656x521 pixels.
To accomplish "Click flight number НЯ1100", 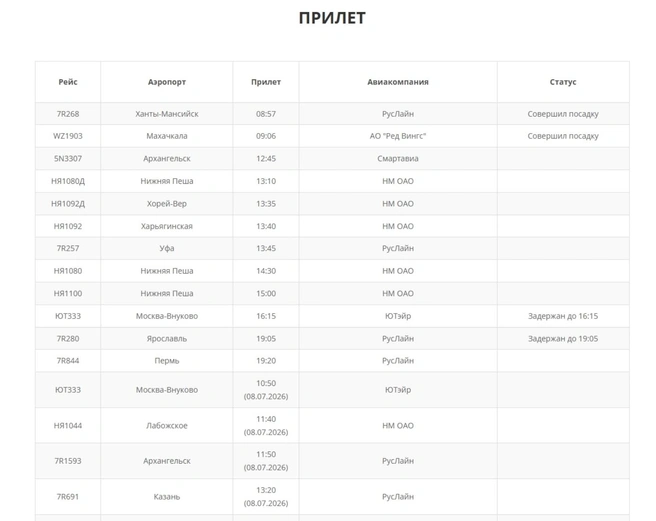I will (68, 293).
